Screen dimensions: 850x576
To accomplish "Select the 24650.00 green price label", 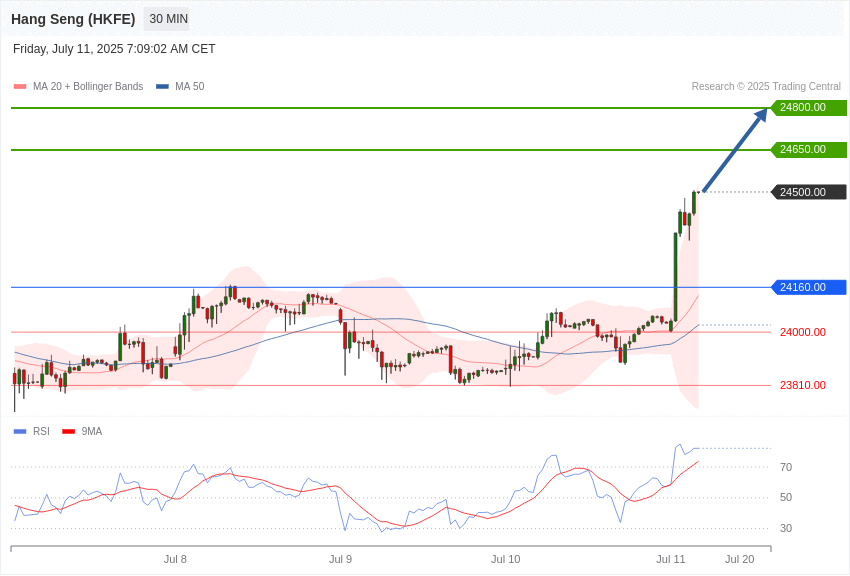I will pos(809,149).
